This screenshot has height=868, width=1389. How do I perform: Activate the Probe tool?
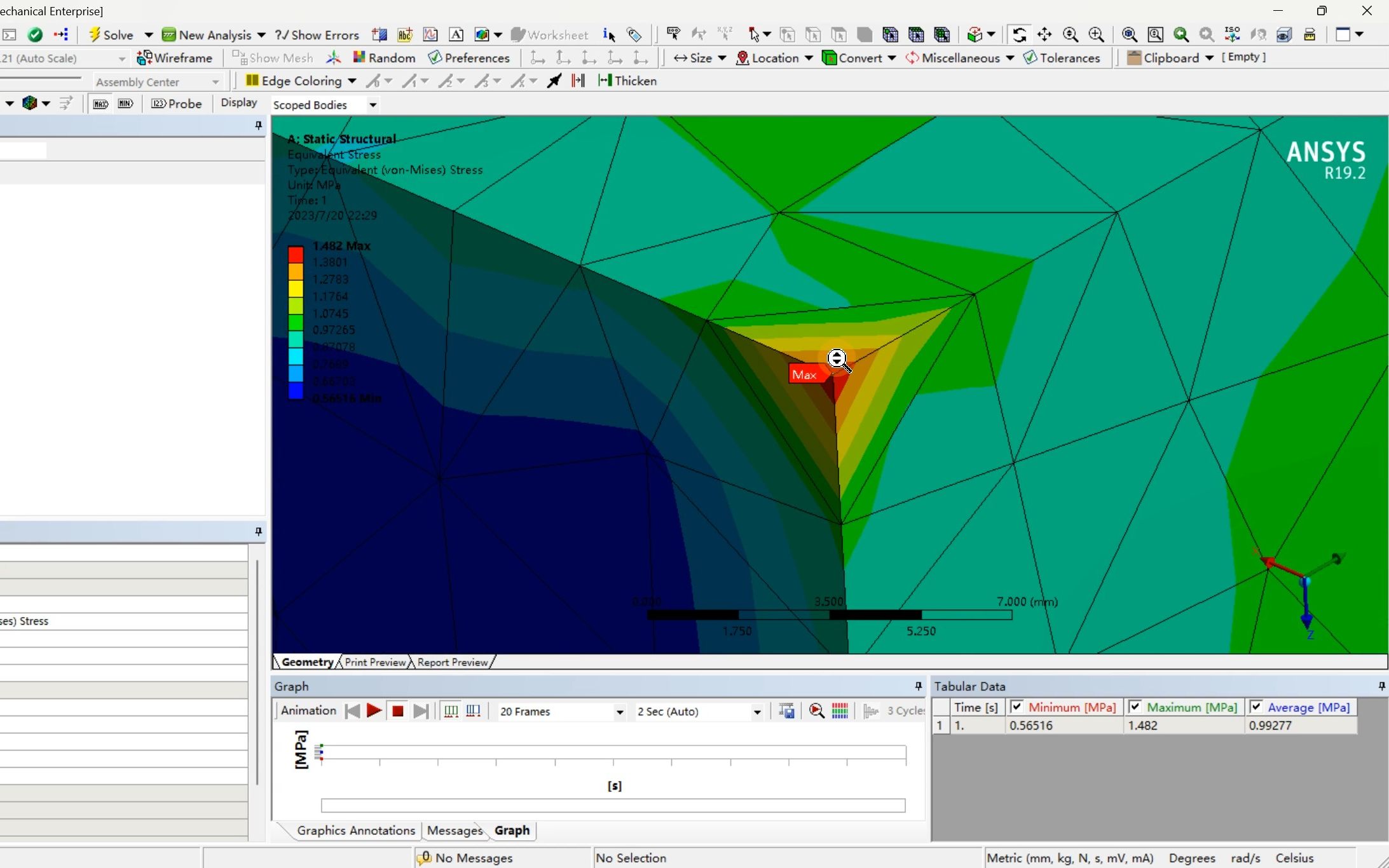pyautogui.click(x=177, y=104)
